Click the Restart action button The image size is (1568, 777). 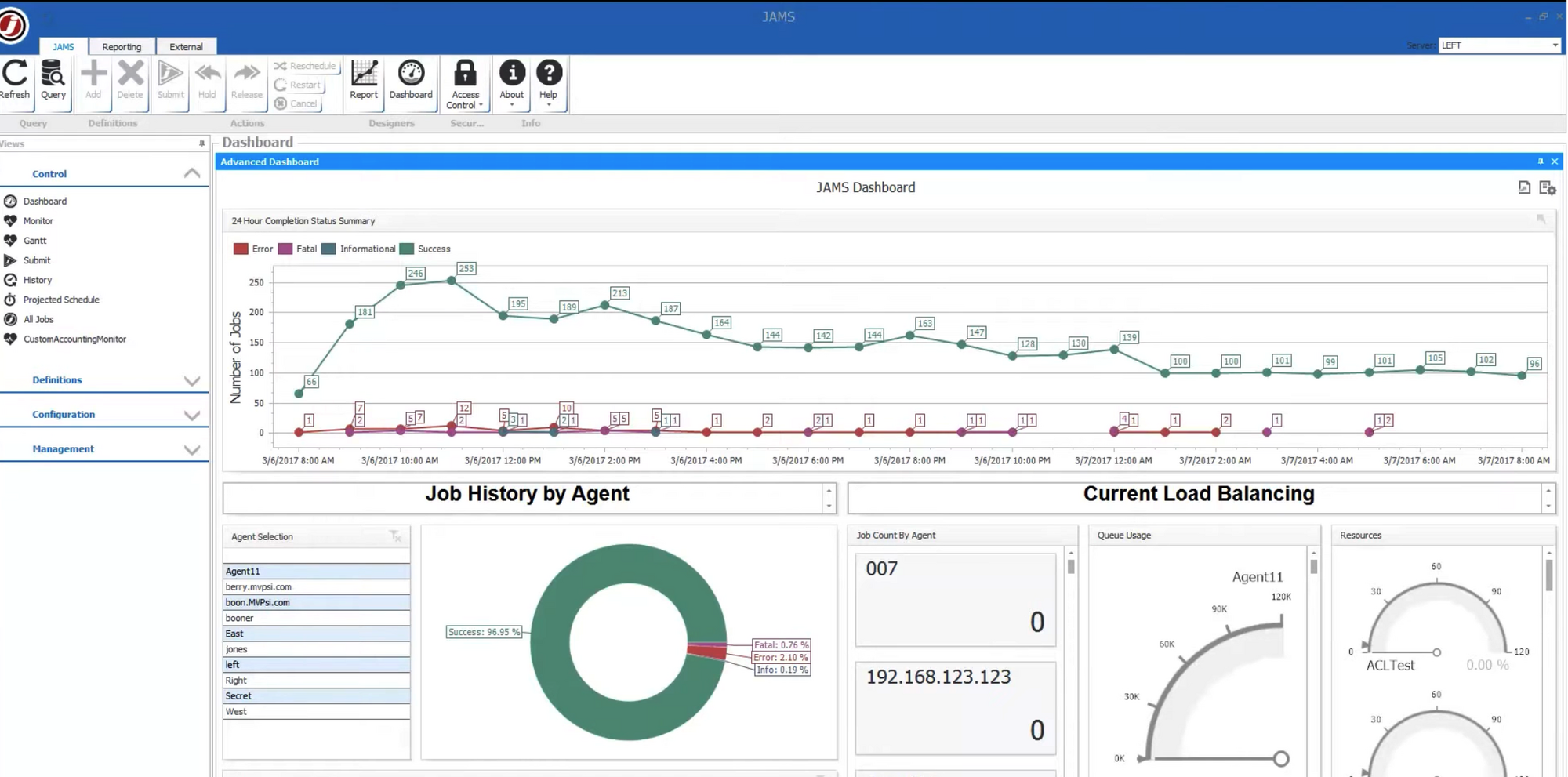[299, 84]
